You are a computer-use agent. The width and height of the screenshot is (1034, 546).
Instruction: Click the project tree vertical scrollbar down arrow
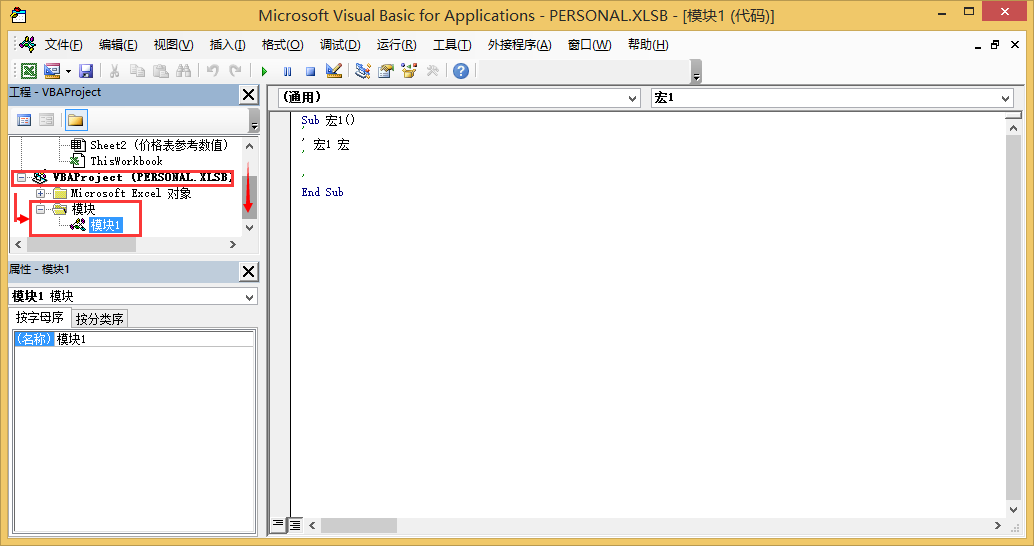point(249,228)
